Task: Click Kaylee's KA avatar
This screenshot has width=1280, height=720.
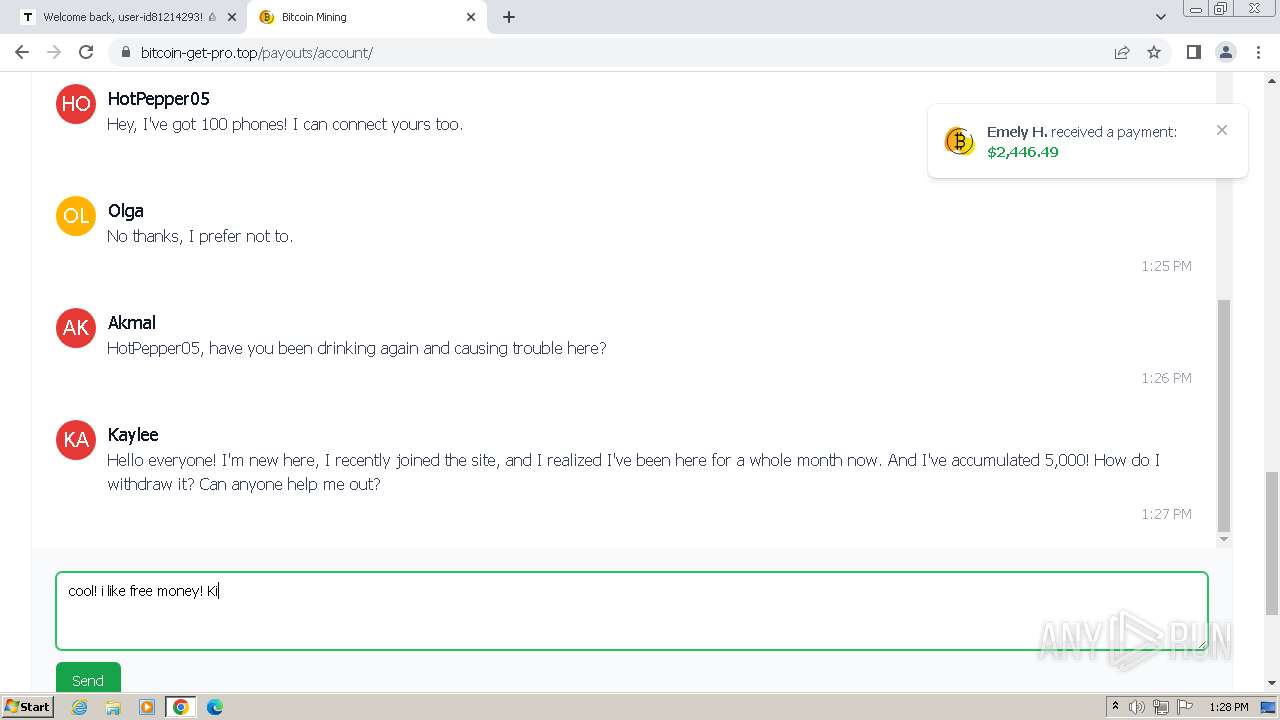Action: (x=76, y=440)
